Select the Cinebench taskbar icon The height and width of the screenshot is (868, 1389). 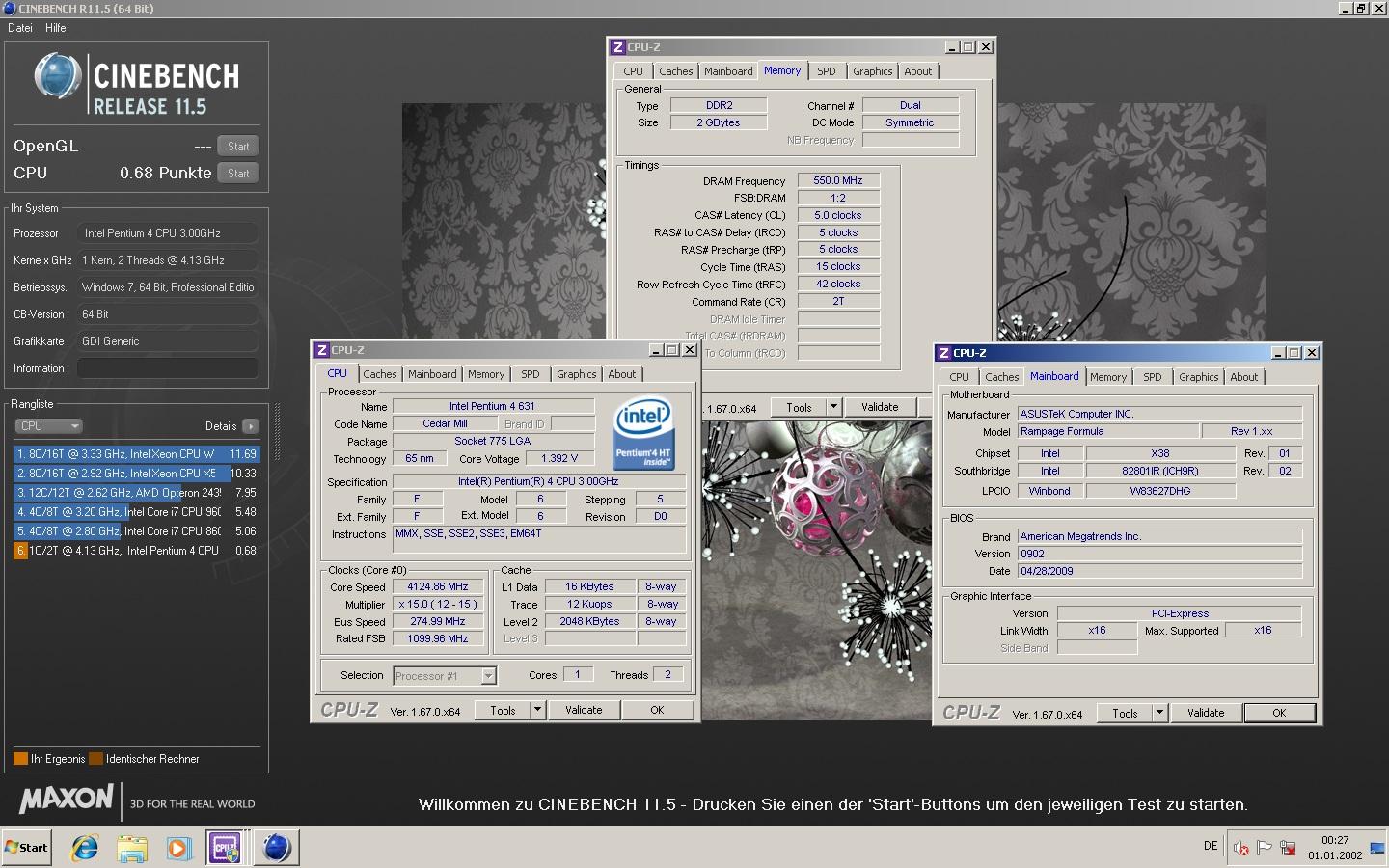(276, 848)
